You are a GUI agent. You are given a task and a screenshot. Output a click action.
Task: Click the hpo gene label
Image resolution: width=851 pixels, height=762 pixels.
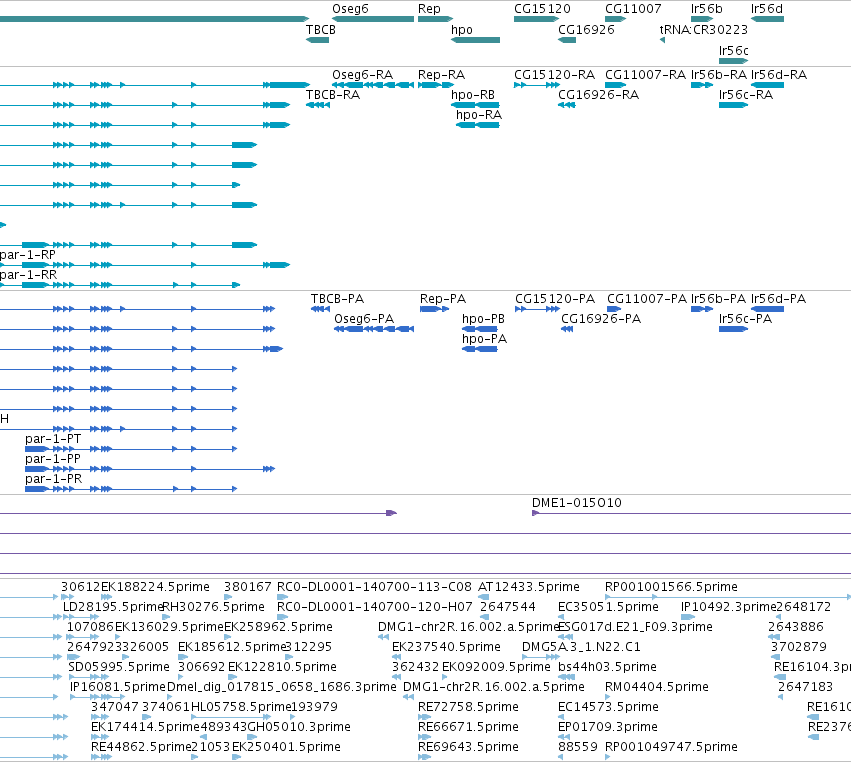click(462, 30)
